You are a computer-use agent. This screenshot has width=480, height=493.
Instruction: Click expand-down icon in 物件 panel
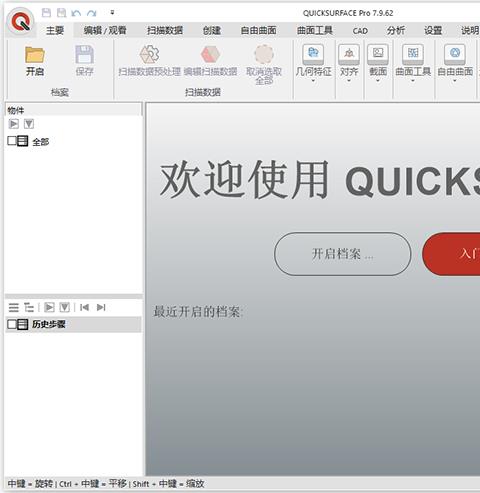click(x=29, y=124)
